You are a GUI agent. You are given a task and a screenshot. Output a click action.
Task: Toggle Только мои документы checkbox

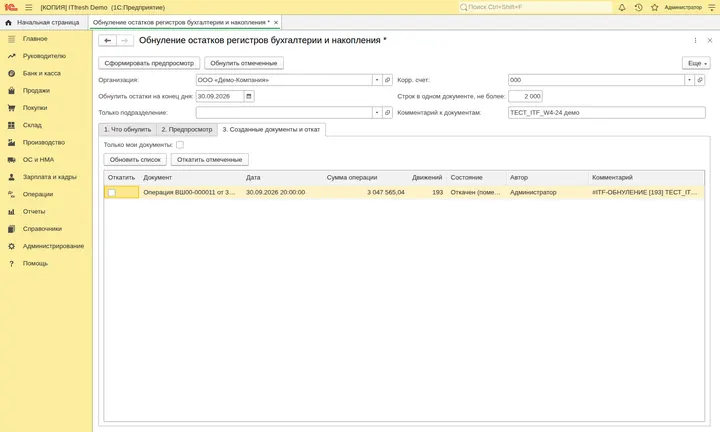[180, 145]
